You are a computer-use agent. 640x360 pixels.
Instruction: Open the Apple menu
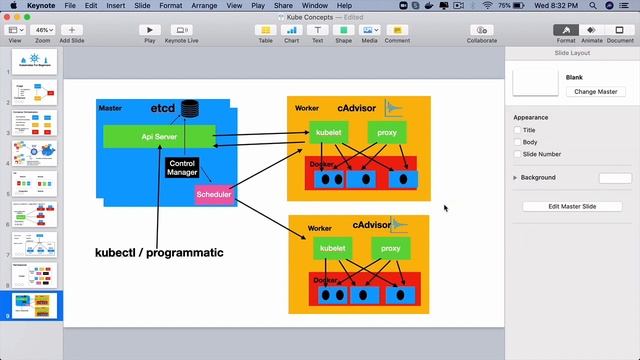[x=13, y=6]
